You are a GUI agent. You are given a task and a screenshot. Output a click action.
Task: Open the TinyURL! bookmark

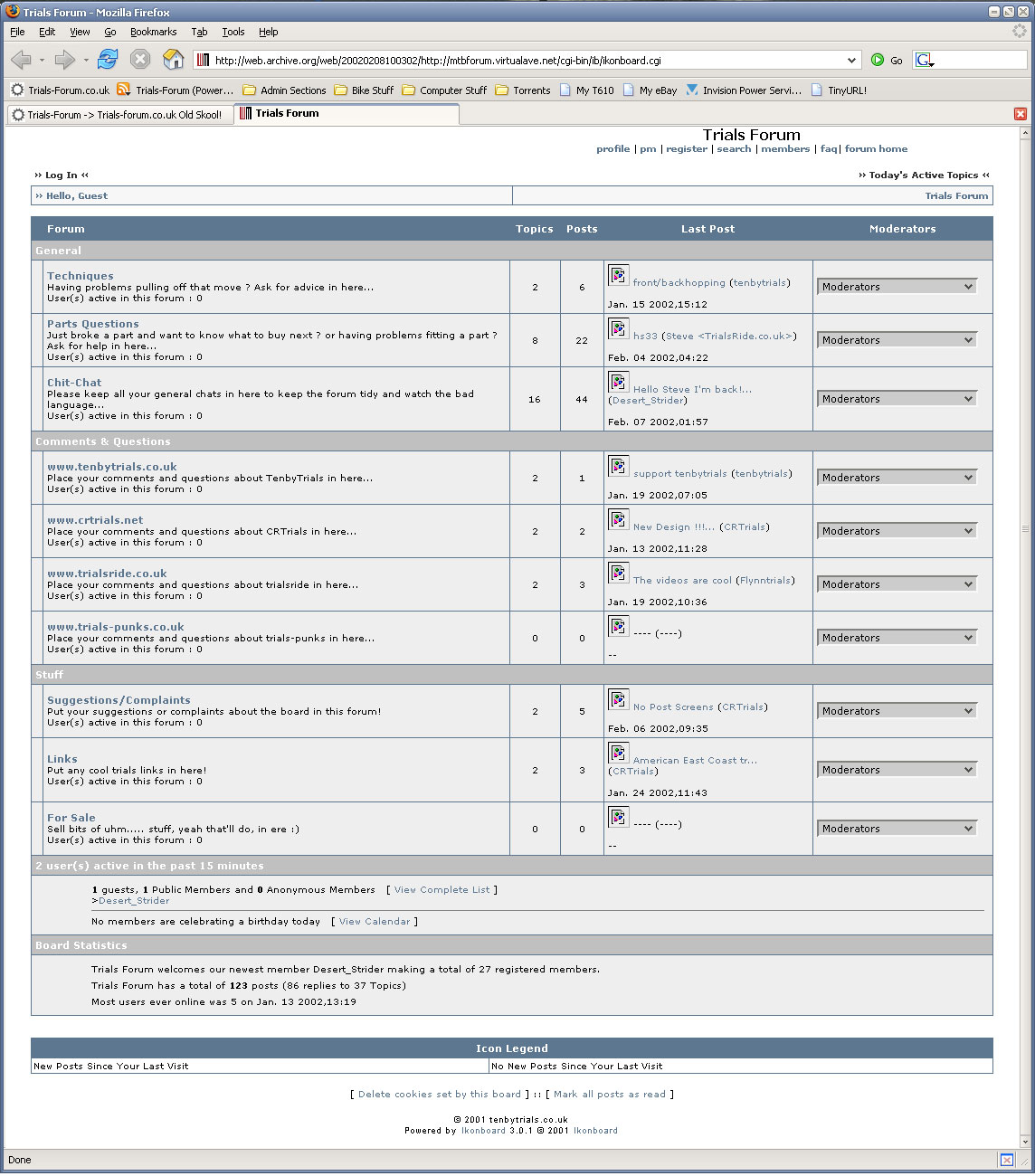point(839,90)
